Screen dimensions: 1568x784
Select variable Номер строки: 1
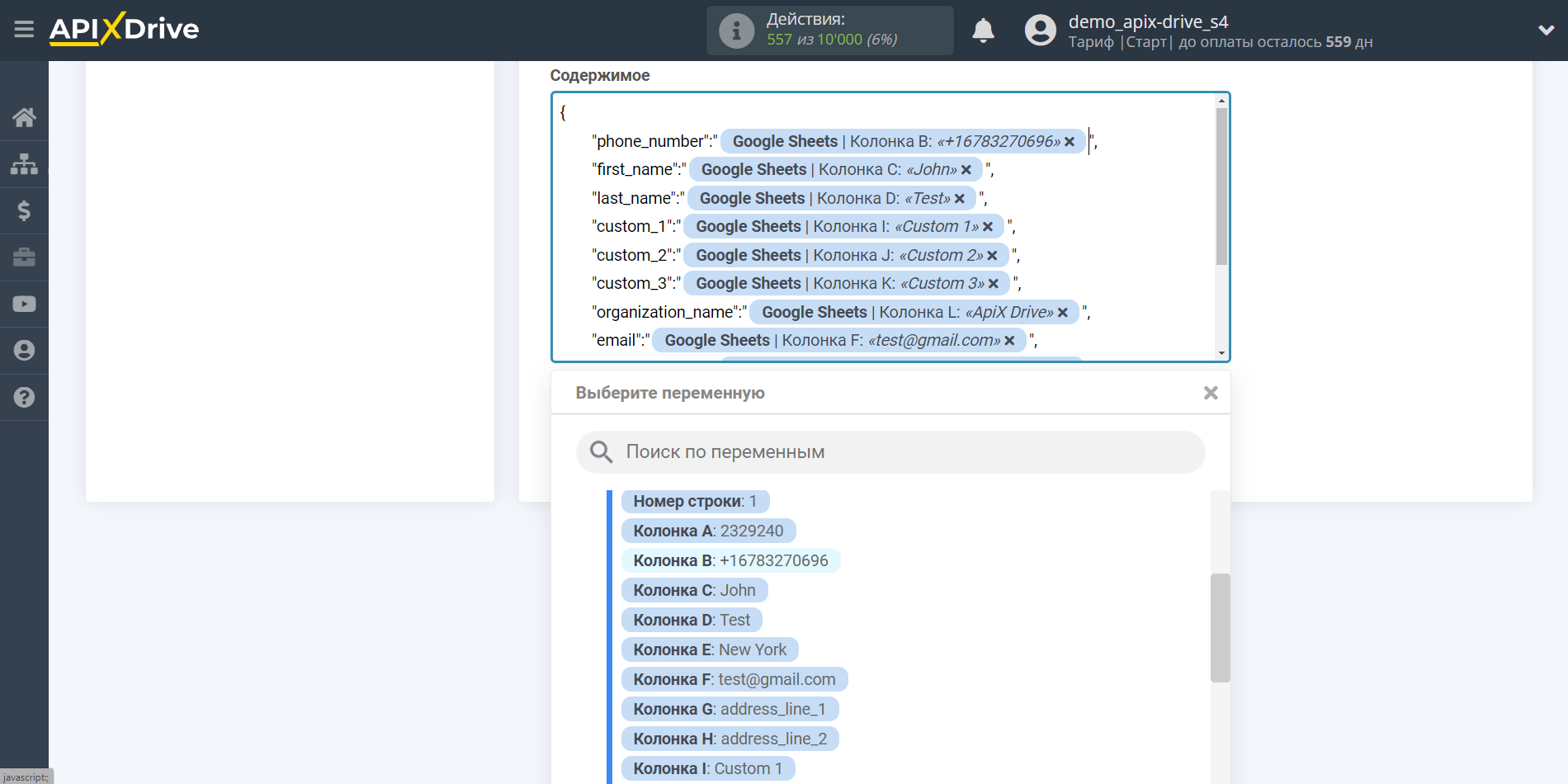[695, 501]
